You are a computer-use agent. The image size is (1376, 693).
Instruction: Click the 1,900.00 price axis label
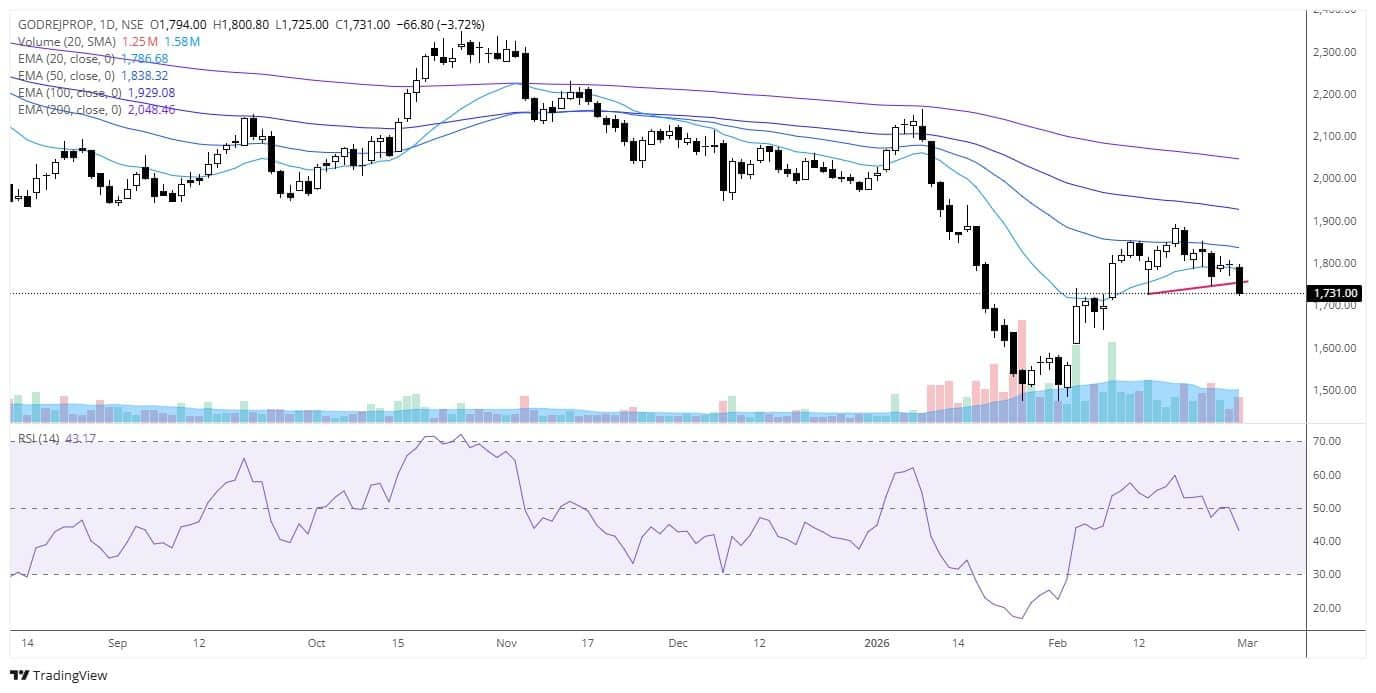pos(1336,221)
